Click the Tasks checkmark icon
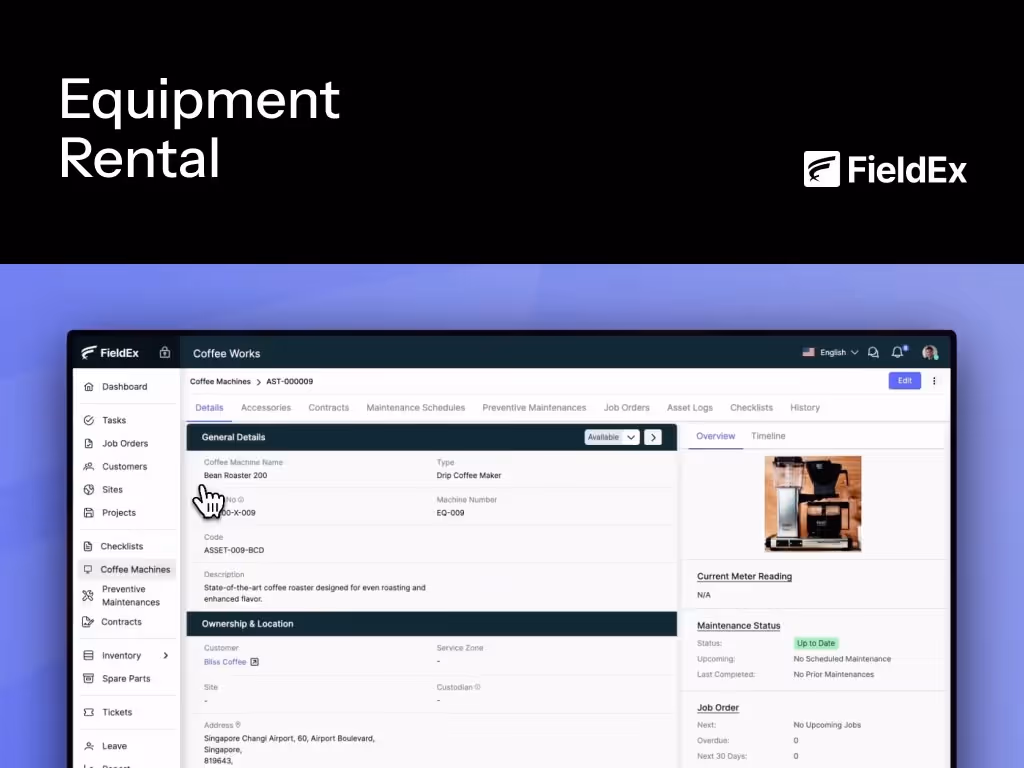Image resolution: width=1024 pixels, height=768 pixels. point(89,420)
